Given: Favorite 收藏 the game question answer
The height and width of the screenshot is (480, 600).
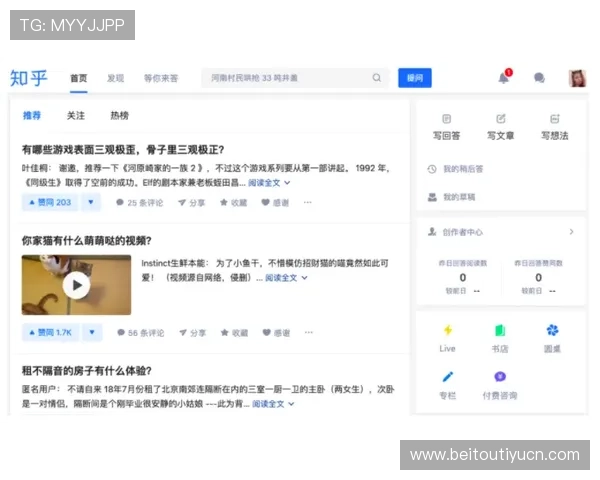Looking at the screenshot, I should [x=233, y=202].
